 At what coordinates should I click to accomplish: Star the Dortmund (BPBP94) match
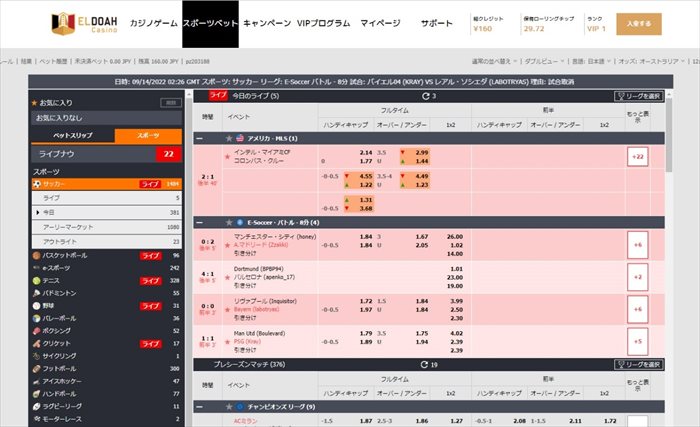pos(227,277)
